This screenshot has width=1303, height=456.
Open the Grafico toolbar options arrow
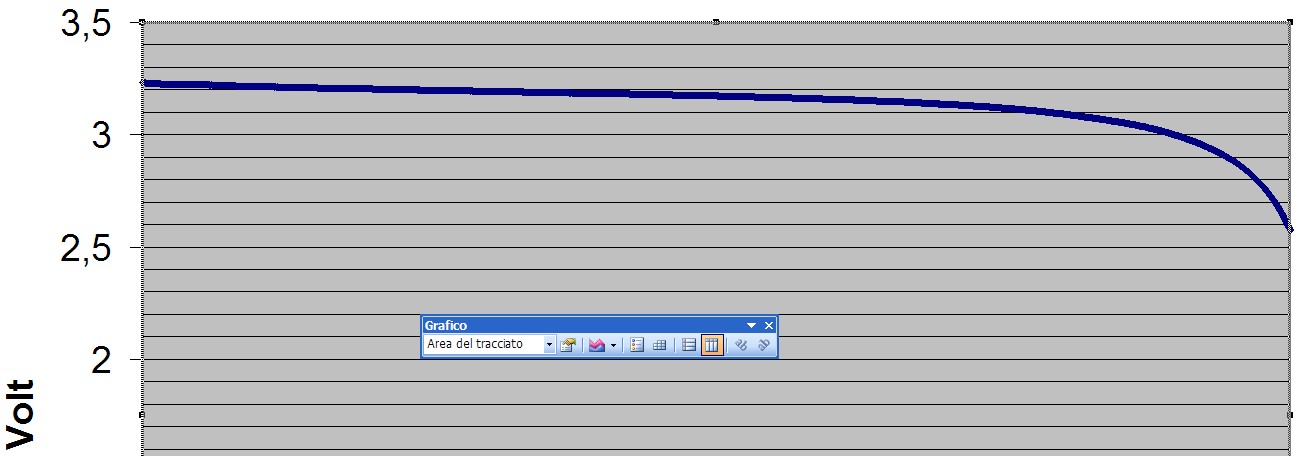coord(752,325)
